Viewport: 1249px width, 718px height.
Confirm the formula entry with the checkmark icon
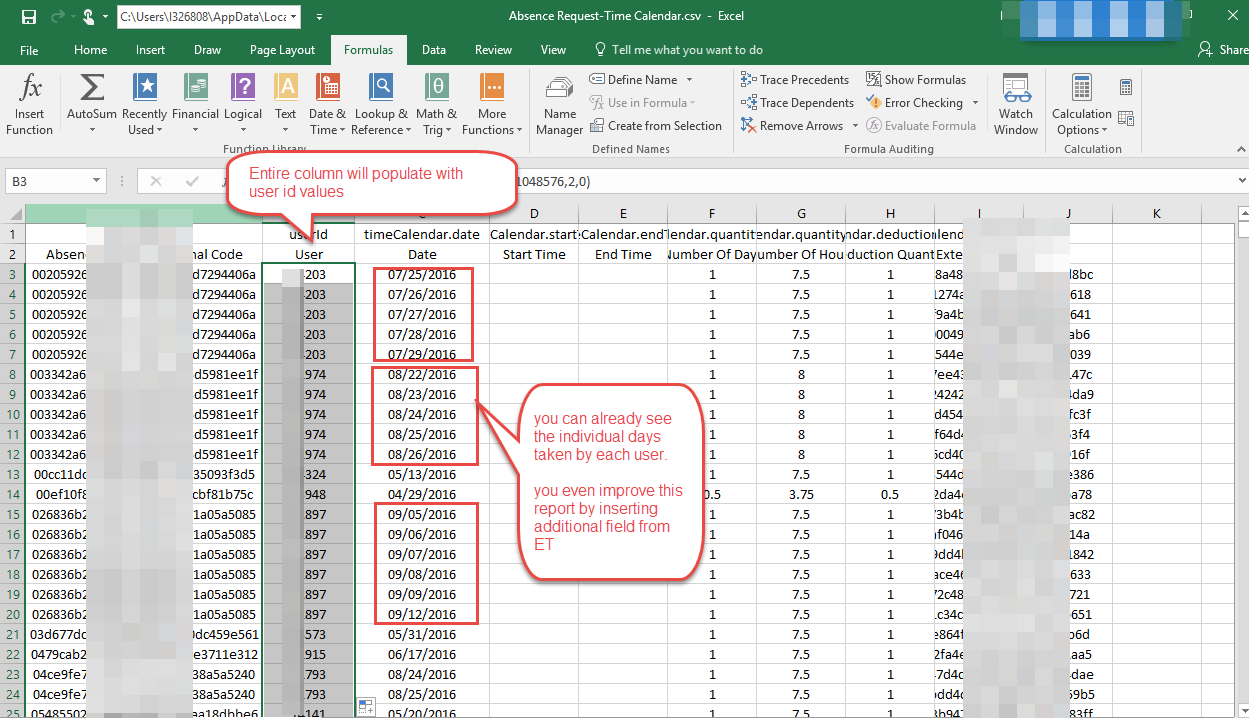[x=192, y=182]
